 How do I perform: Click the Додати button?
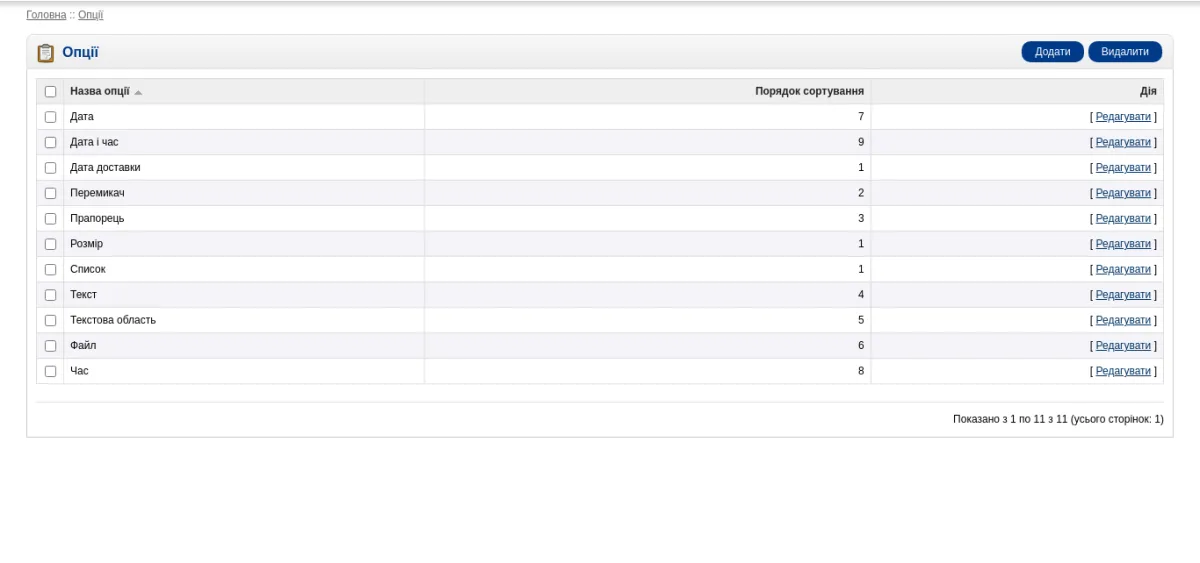(1052, 52)
